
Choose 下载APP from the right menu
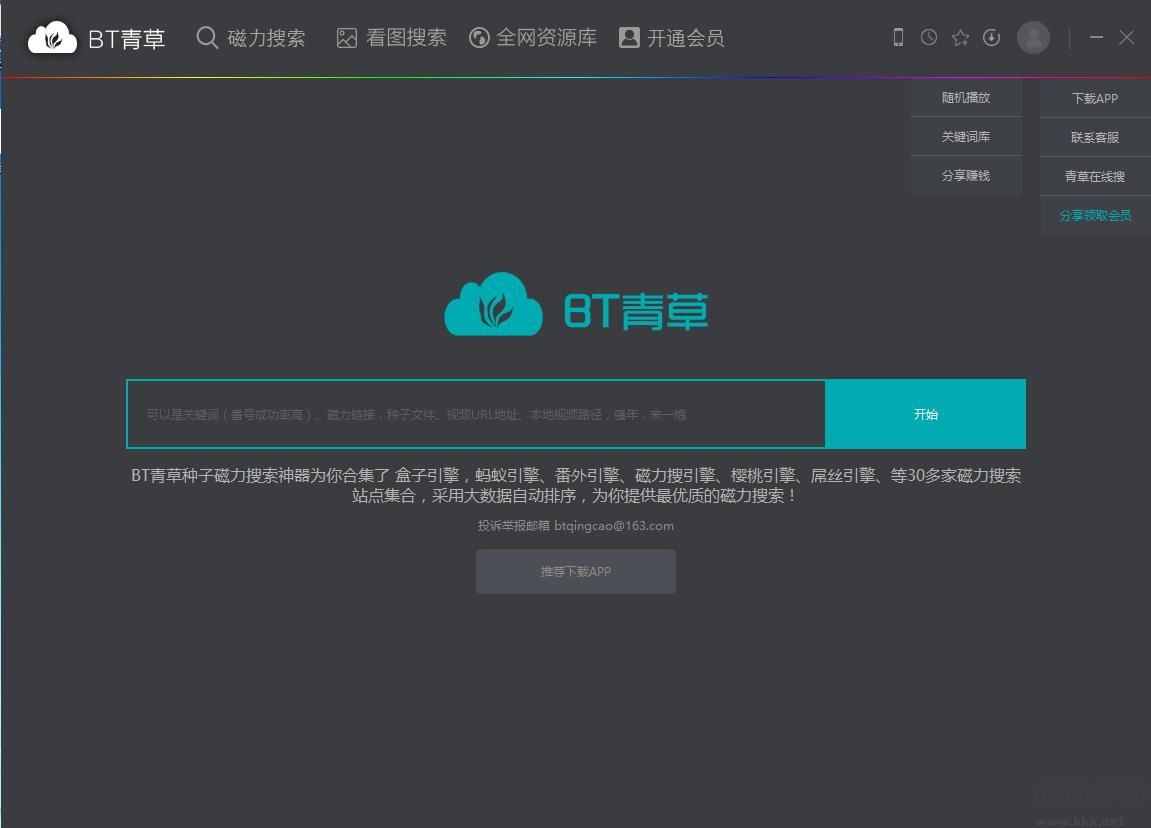[x=1095, y=99]
